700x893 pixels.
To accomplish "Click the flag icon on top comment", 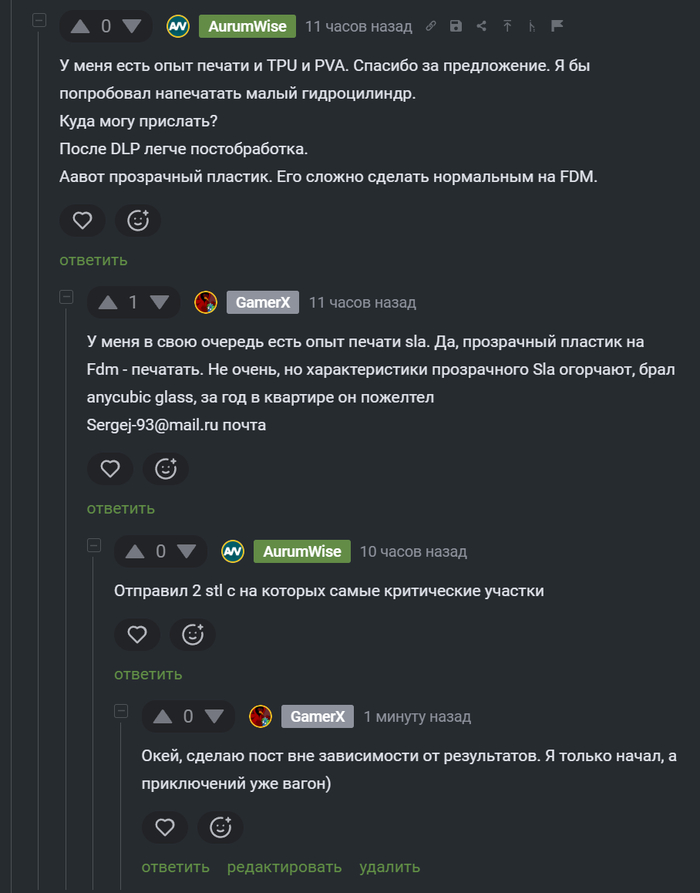I will coord(558,26).
